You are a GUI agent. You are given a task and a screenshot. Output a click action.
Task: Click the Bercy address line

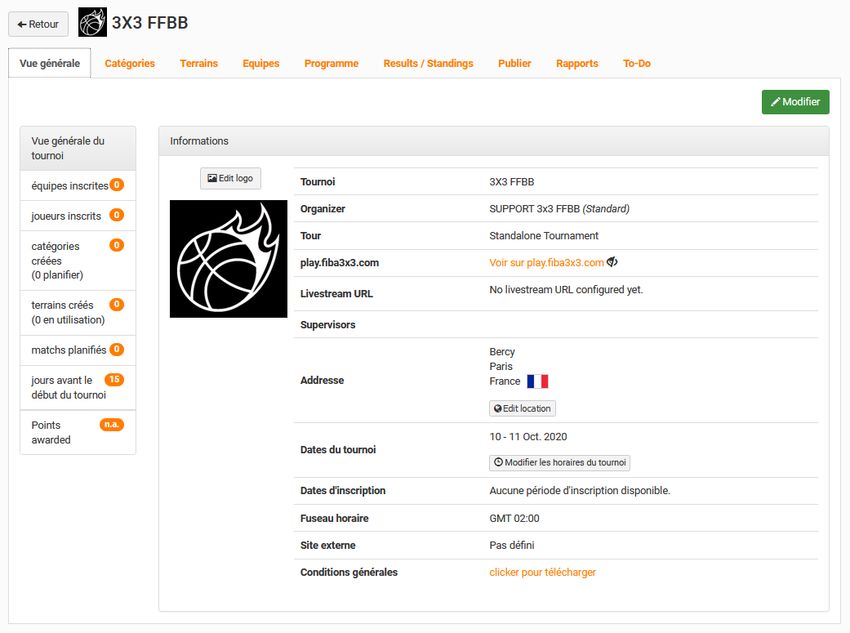coord(502,352)
